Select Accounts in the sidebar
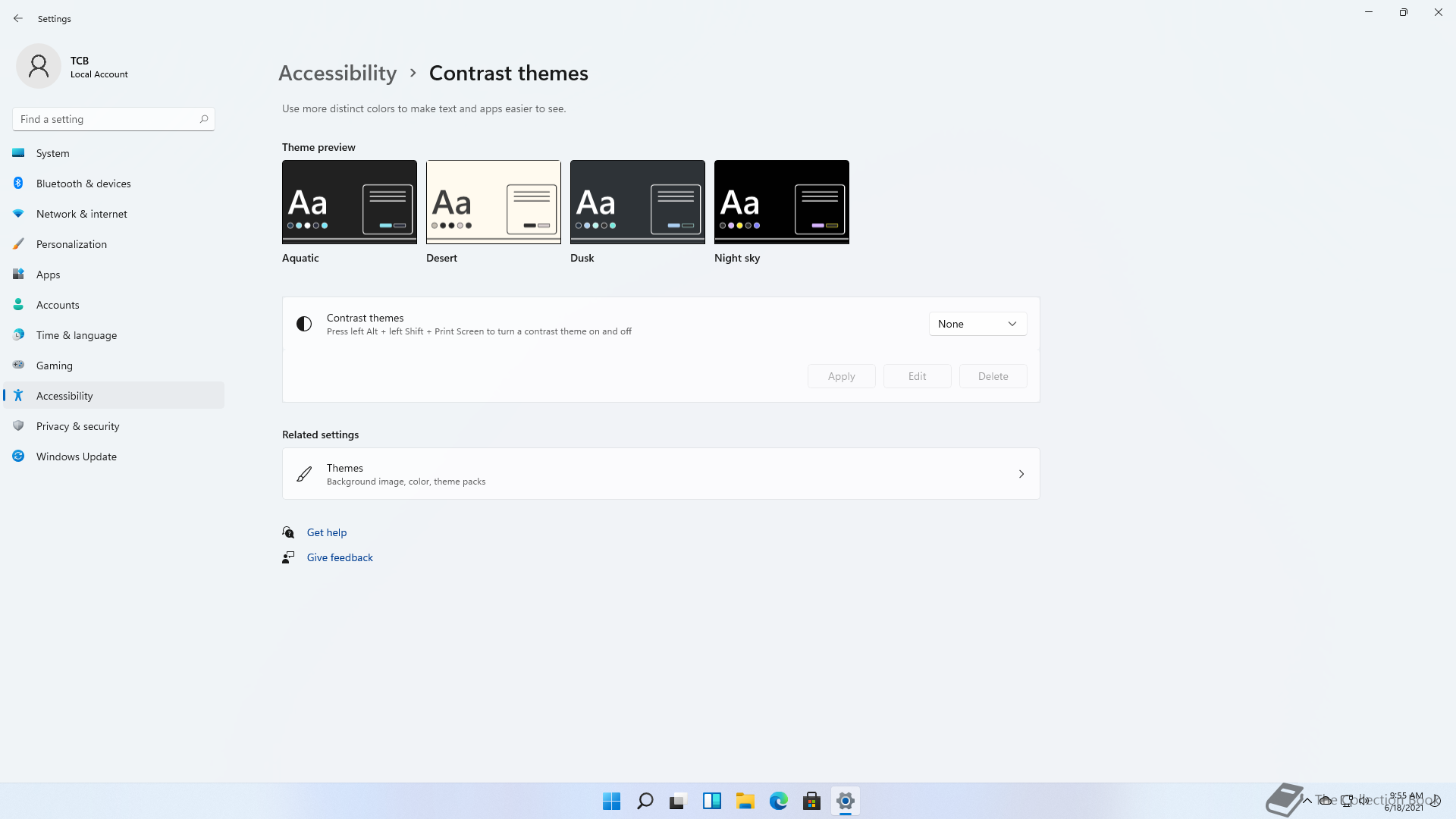 pyautogui.click(x=114, y=305)
